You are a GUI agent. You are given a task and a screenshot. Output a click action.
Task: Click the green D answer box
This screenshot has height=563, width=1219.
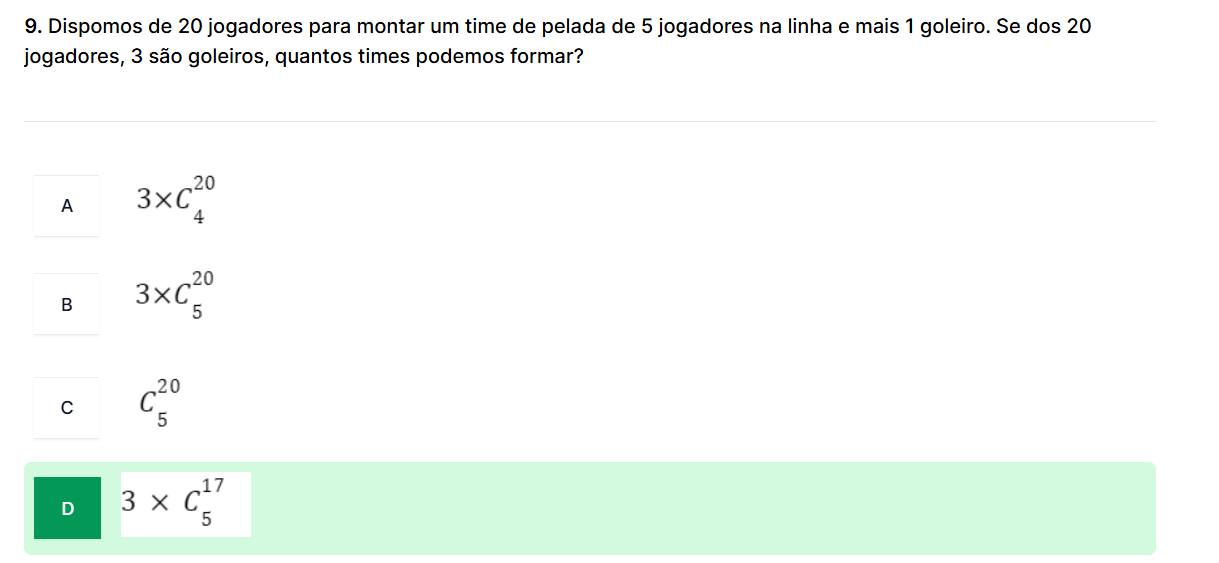[x=67, y=508]
